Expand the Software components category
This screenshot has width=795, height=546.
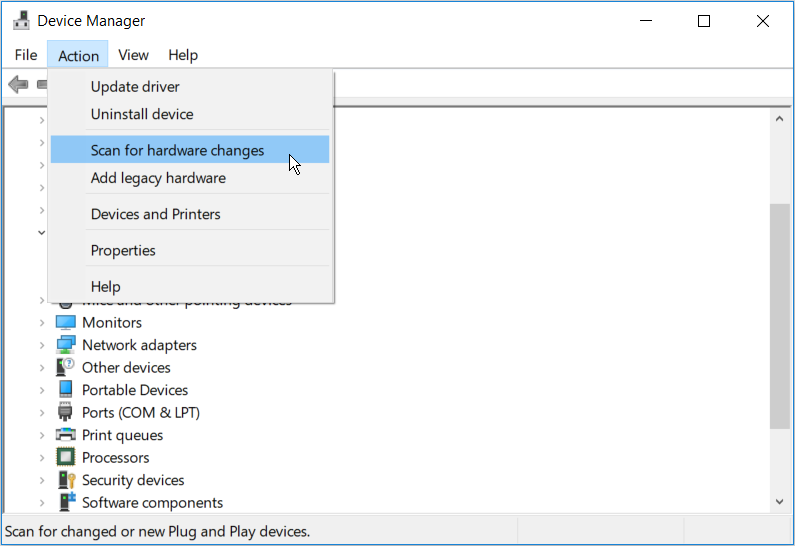tap(42, 502)
